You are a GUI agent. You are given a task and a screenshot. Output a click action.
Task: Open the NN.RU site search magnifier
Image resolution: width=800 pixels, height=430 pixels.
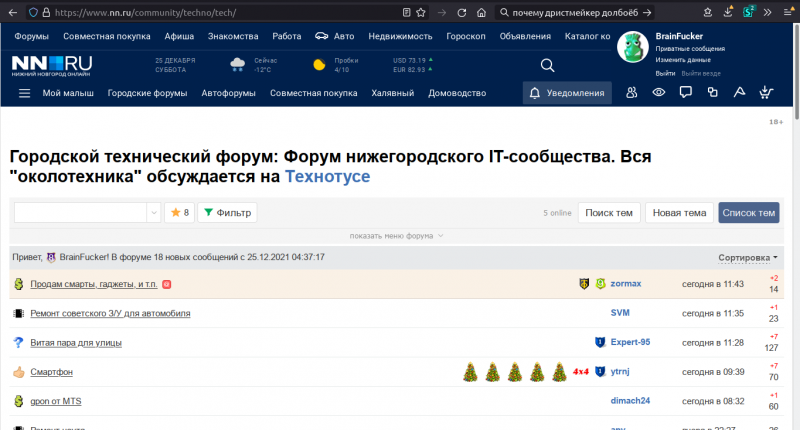coord(547,65)
